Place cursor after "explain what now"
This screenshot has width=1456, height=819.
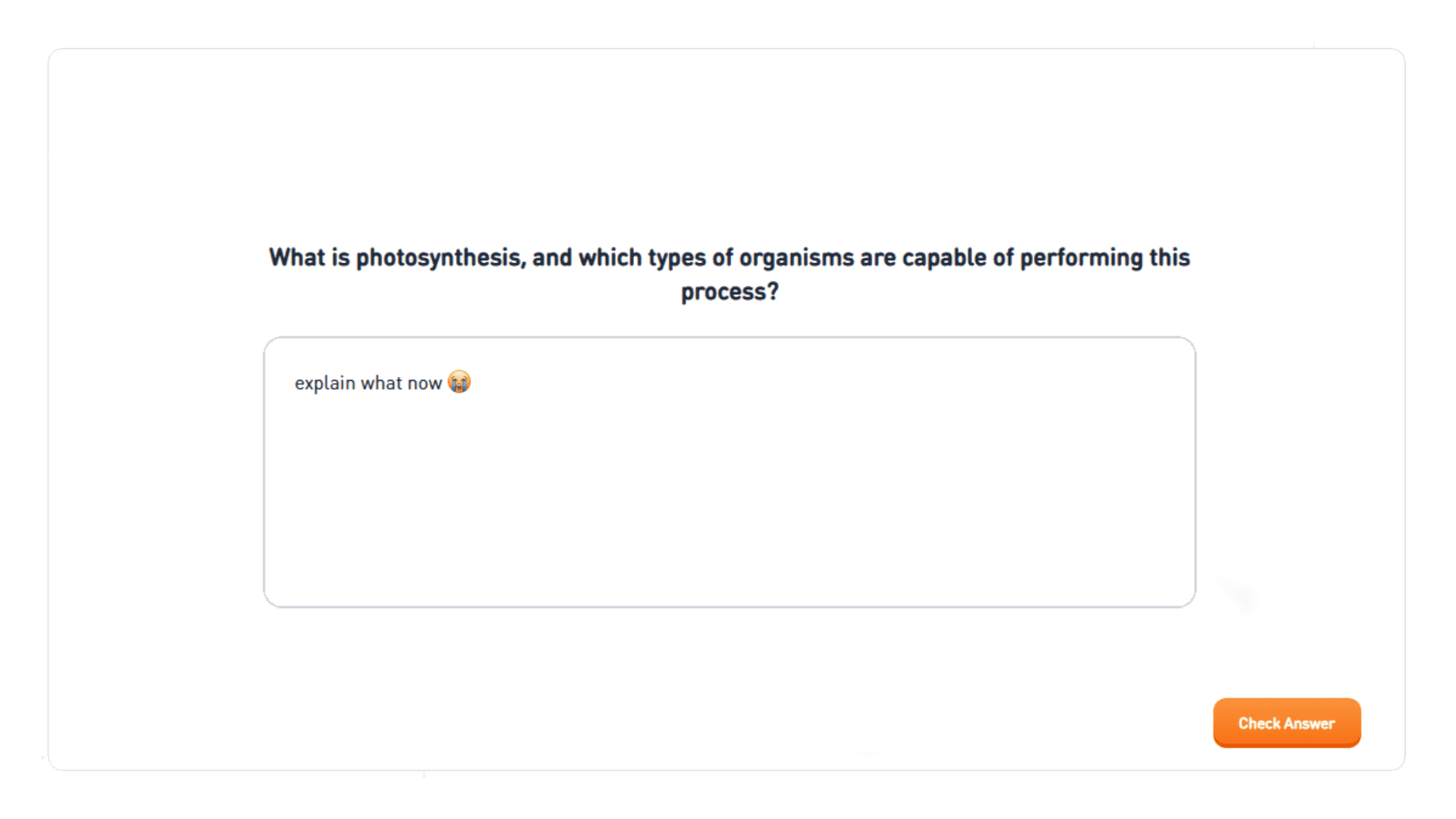(444, 383)
